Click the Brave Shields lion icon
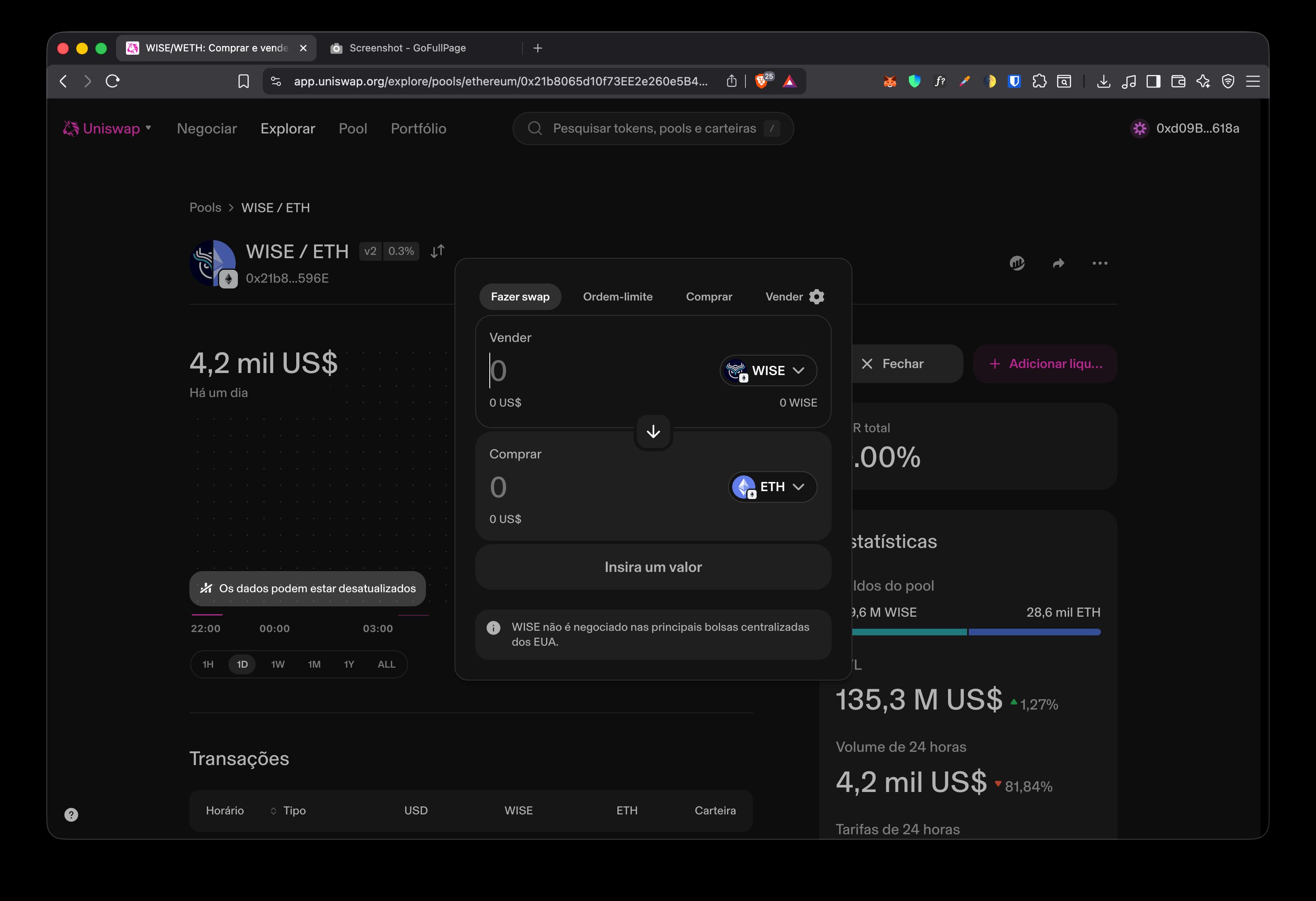This screenshot has height=901, width=1316. pos(762,81)
